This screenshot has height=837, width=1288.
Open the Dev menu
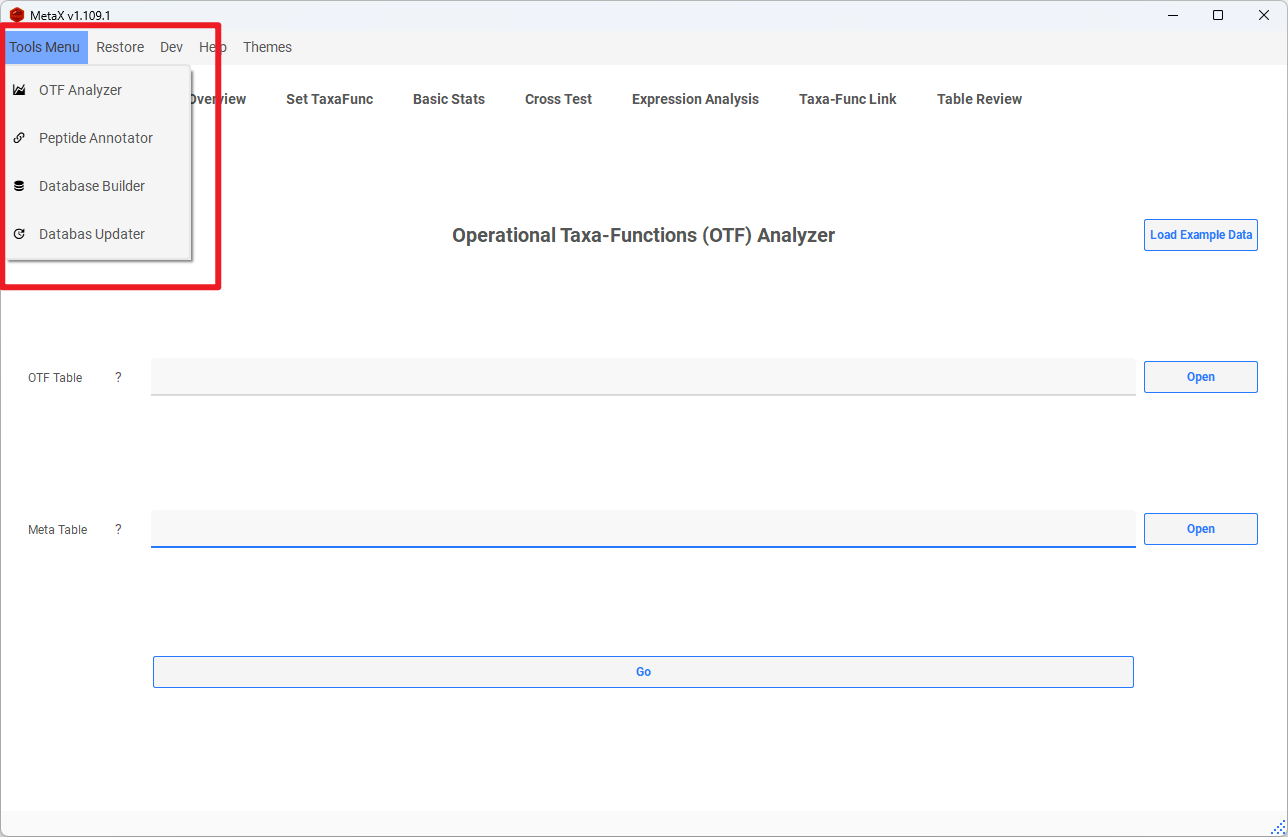(172, 47)
